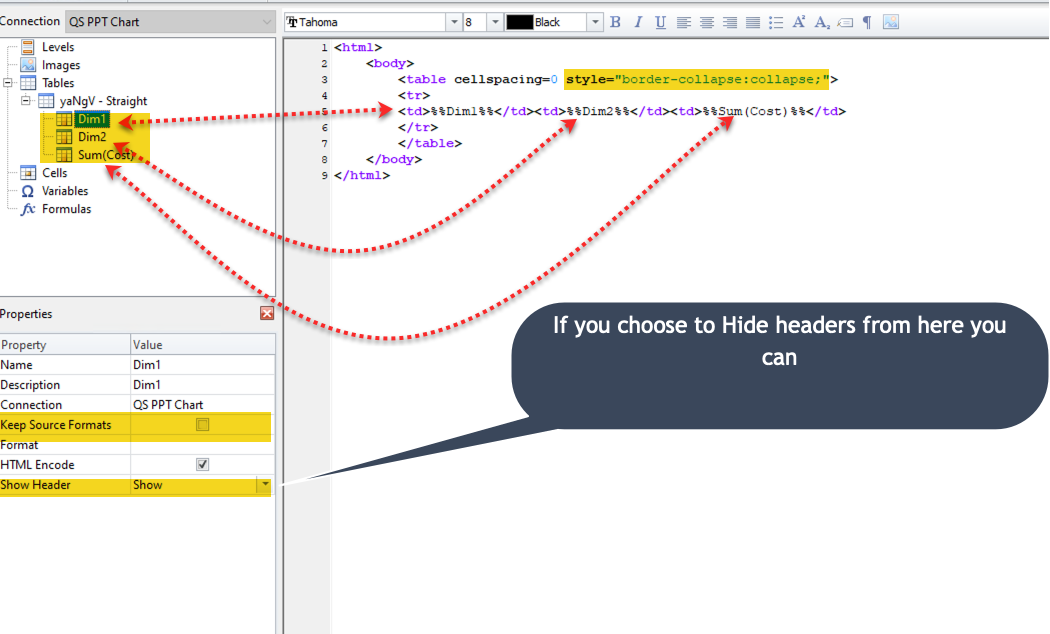
Task: Toggle bold formatting in the editor toolbar
Action: (616, 22)
